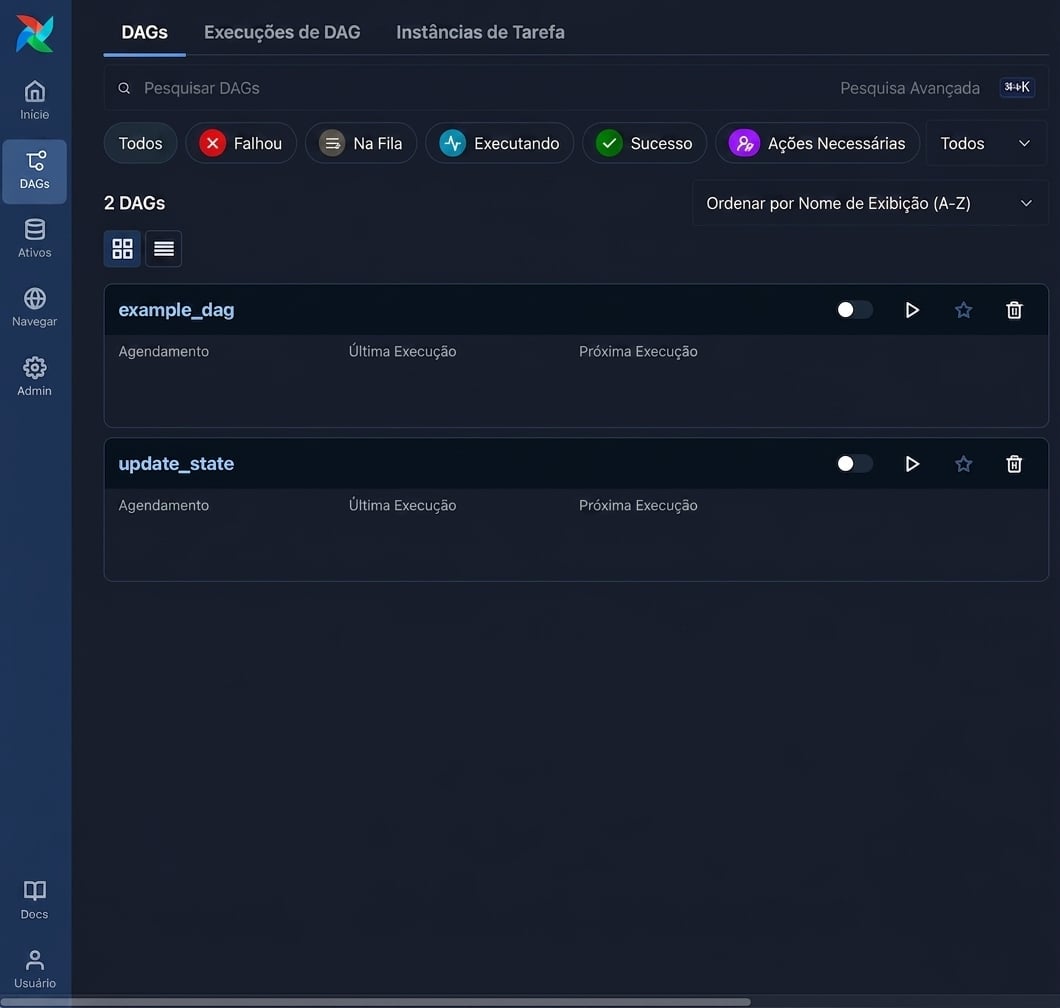Open example_dag details link
Image resolution: width=1060 pixels, height=1008 pixels.
click(176, 310)
